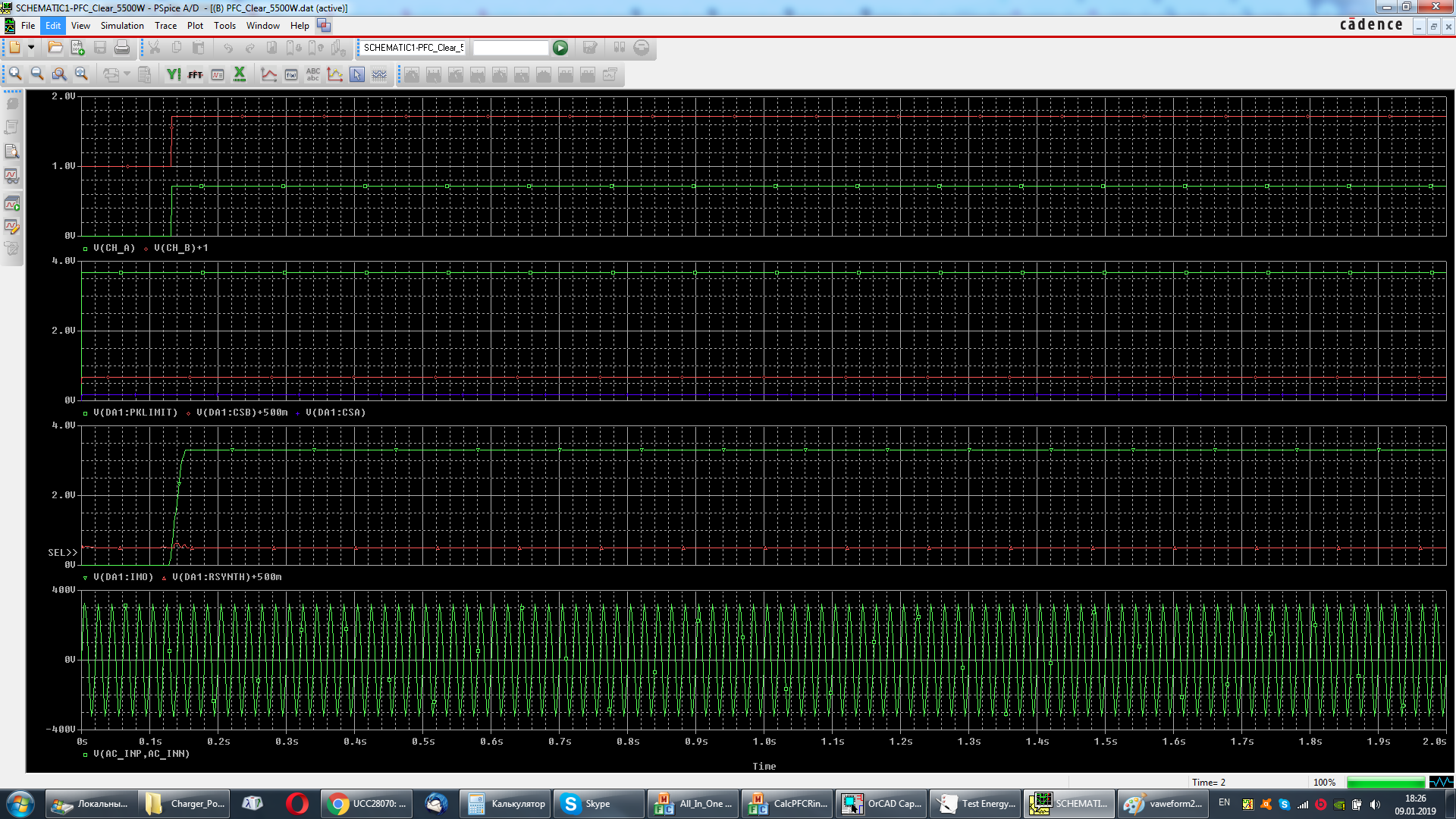Click the Zoom Area icon
The height and width of the screenshot is (819, 1456).
click(59, 74)
